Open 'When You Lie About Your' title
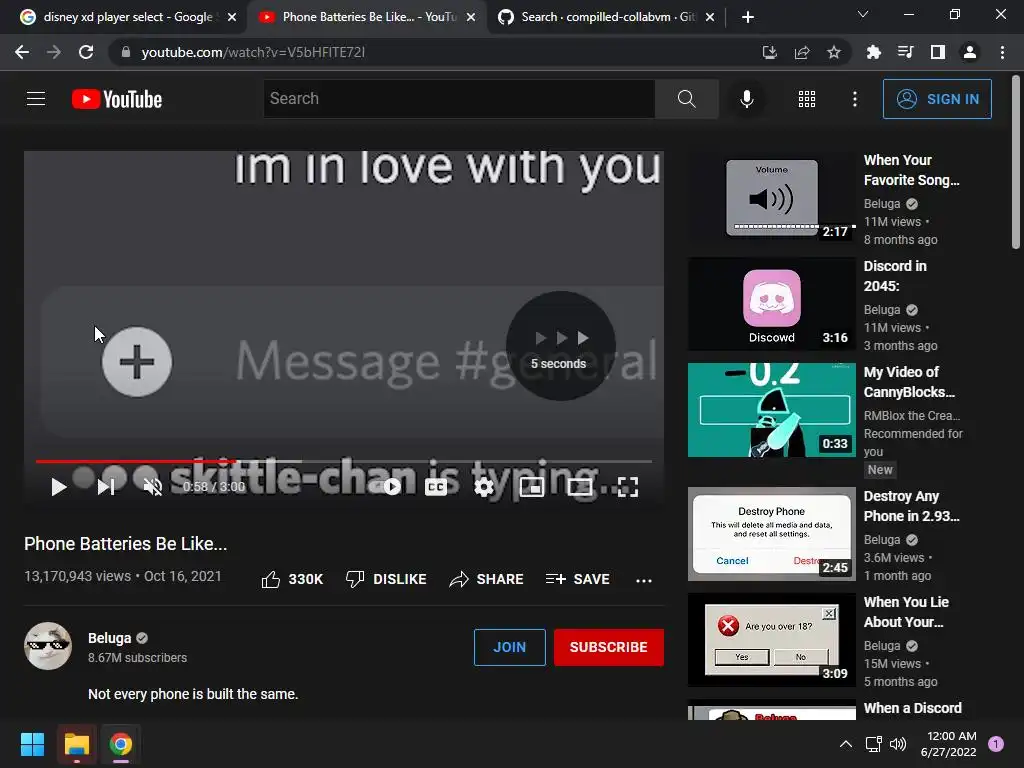Viewport: 1024px width, 768px height. pyautogui.click(x=906, y=612)
